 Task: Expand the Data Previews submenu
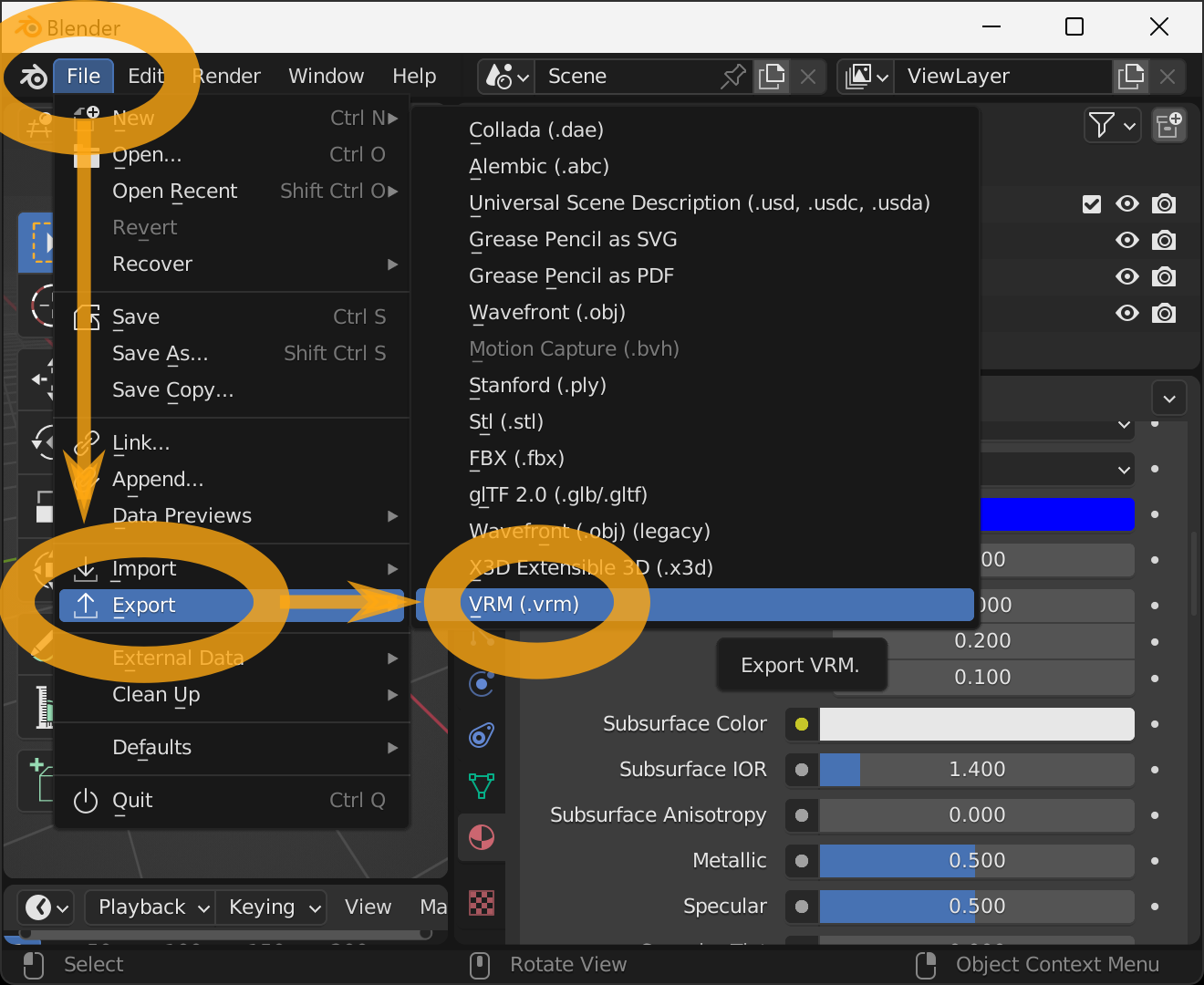tap(232, 516)
